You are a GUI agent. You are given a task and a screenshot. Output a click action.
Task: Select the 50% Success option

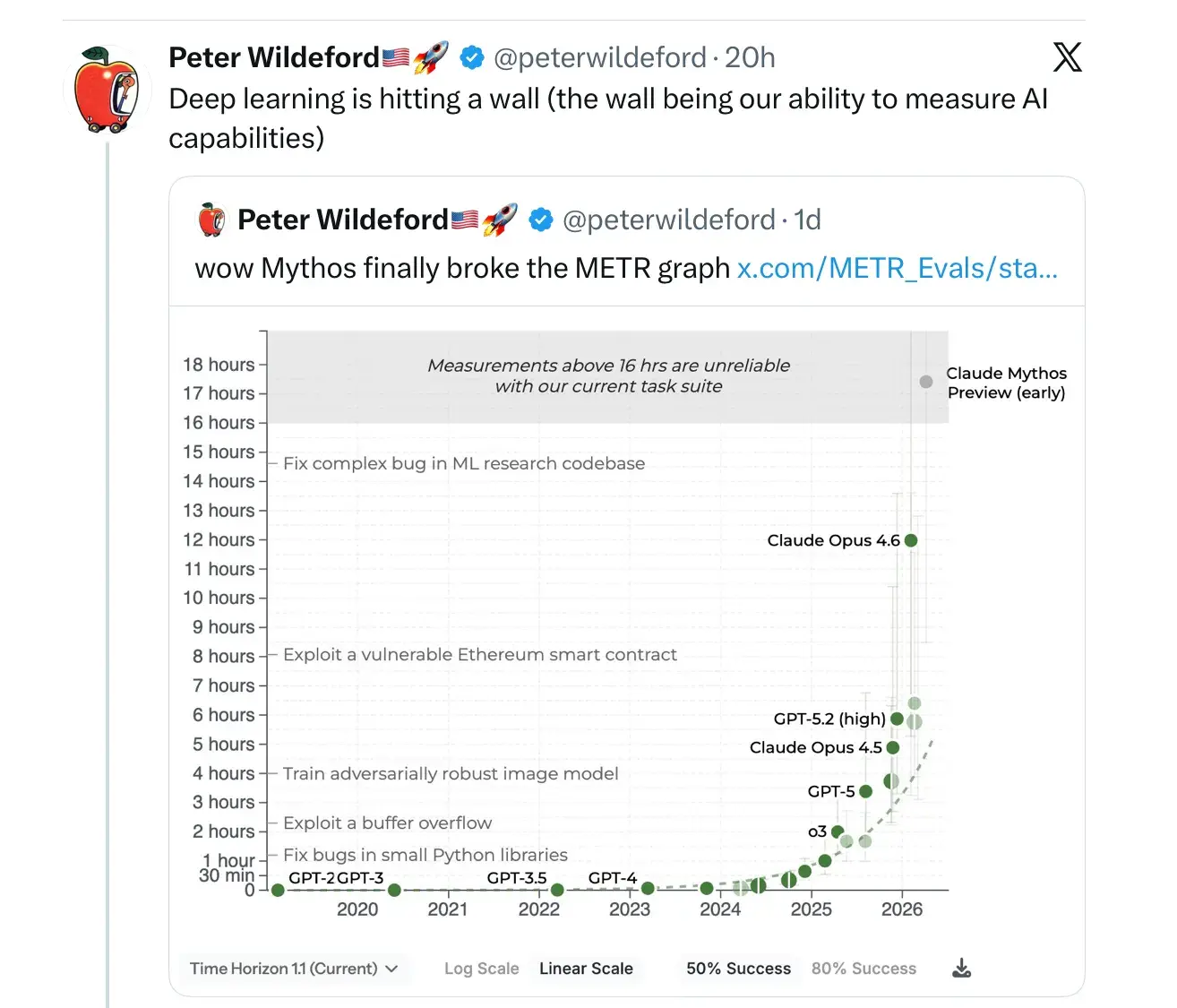738,969
